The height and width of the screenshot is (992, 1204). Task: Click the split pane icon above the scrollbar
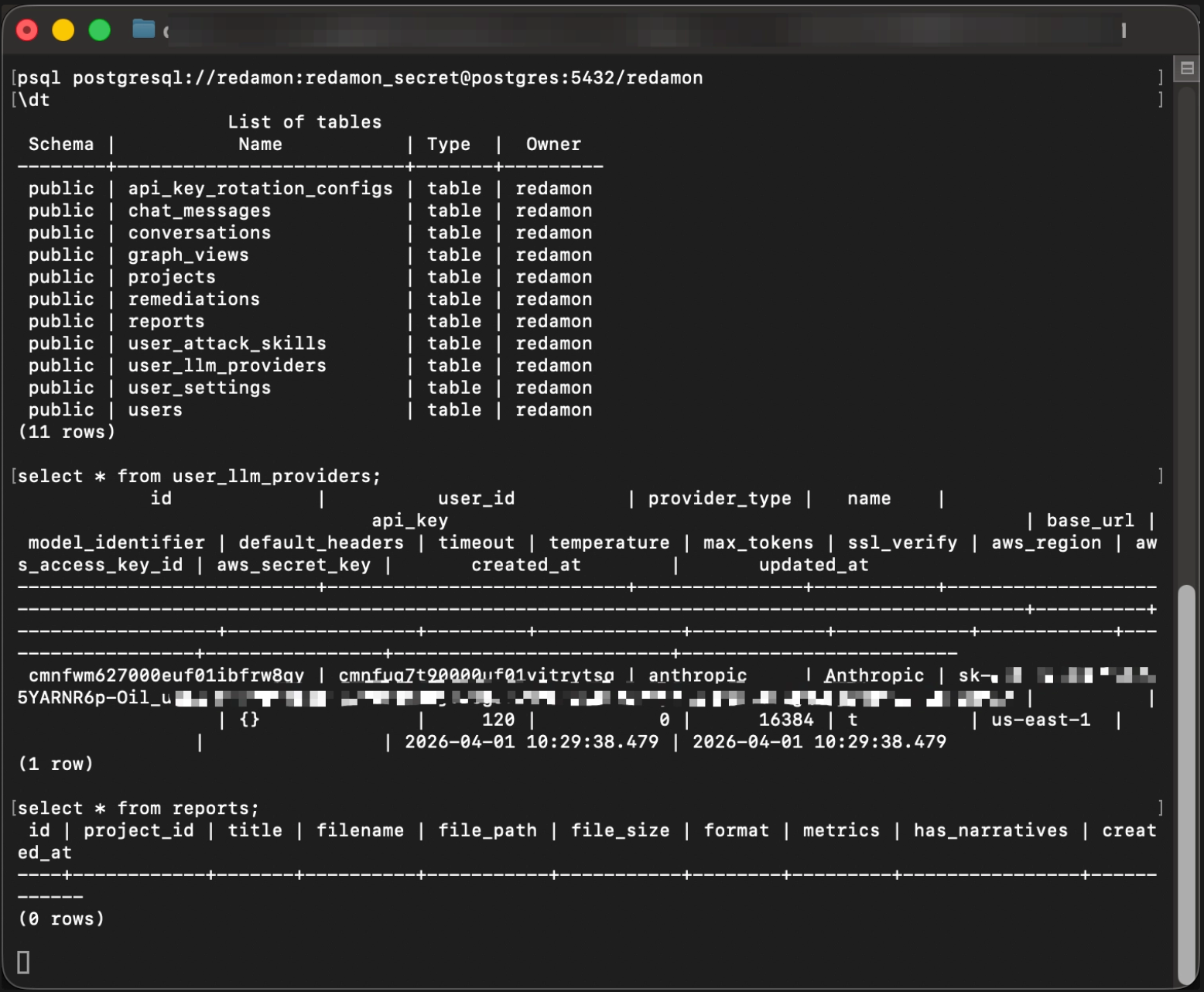pos(1187,68)
